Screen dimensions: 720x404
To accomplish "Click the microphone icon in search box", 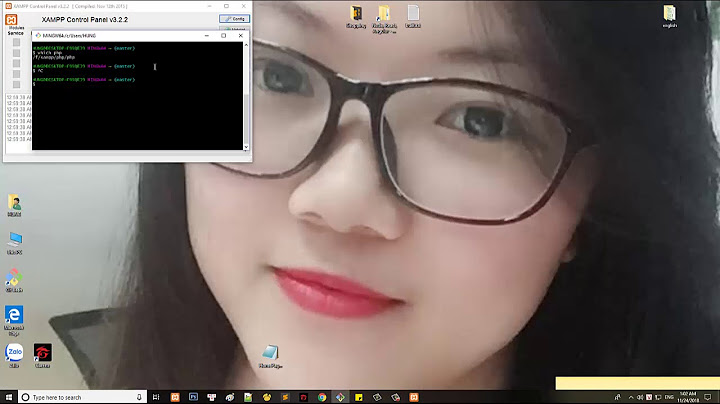I will (x=139, y=397).
